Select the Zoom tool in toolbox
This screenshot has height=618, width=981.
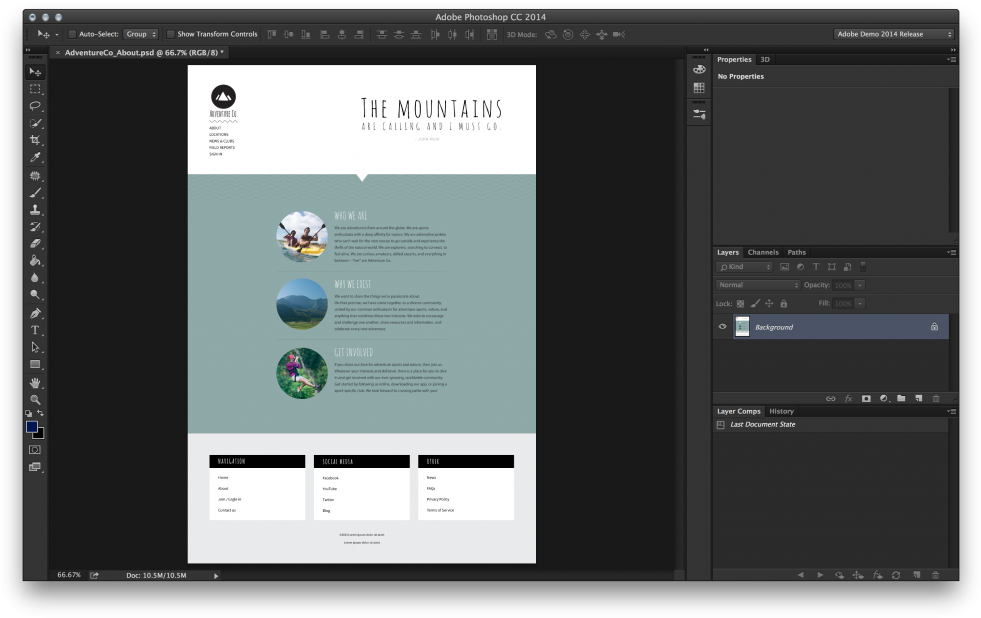click(35, 399)
